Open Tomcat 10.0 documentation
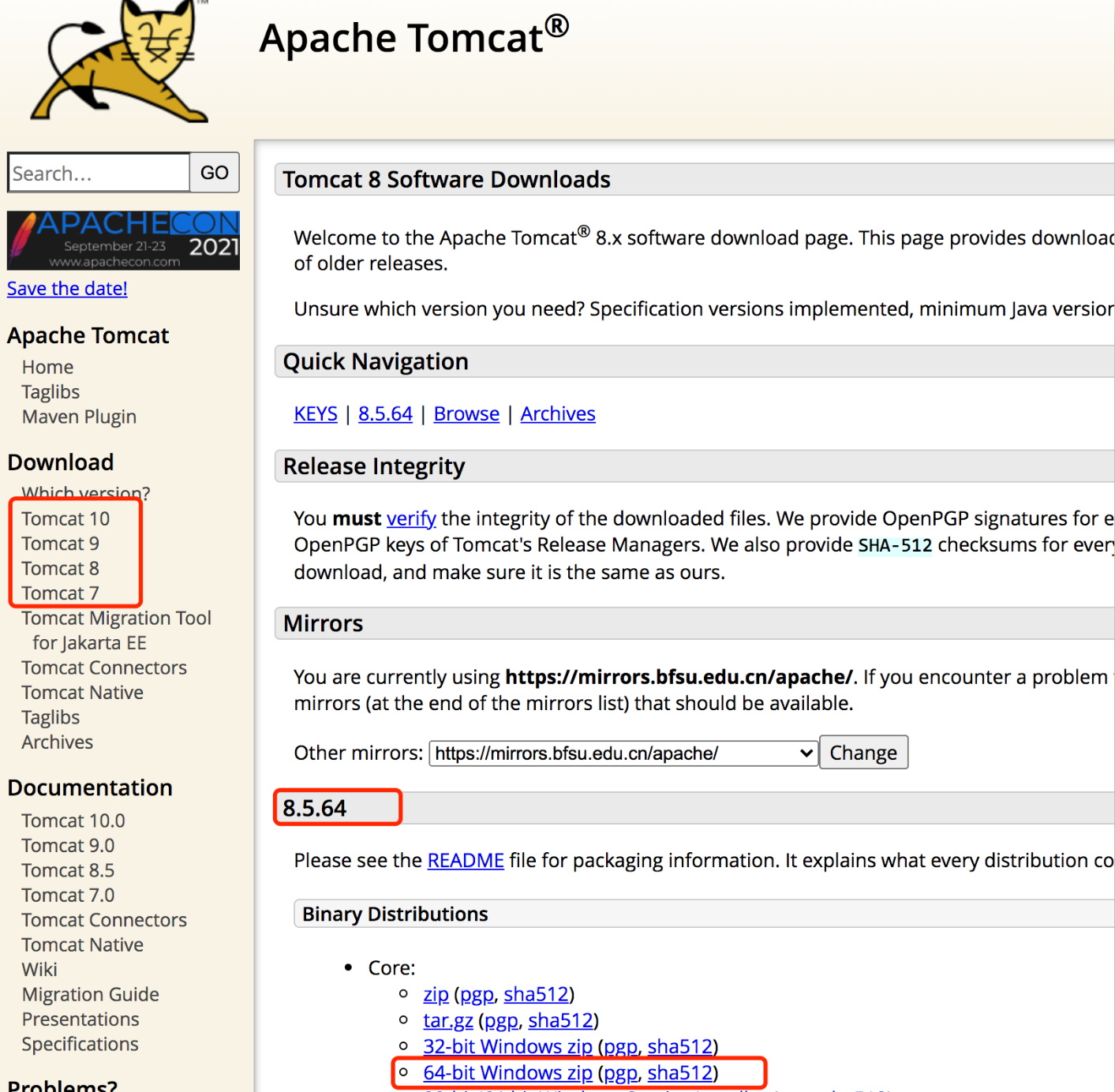Viewport: 1115px width, 1092px height. click(x=73, y=821)
